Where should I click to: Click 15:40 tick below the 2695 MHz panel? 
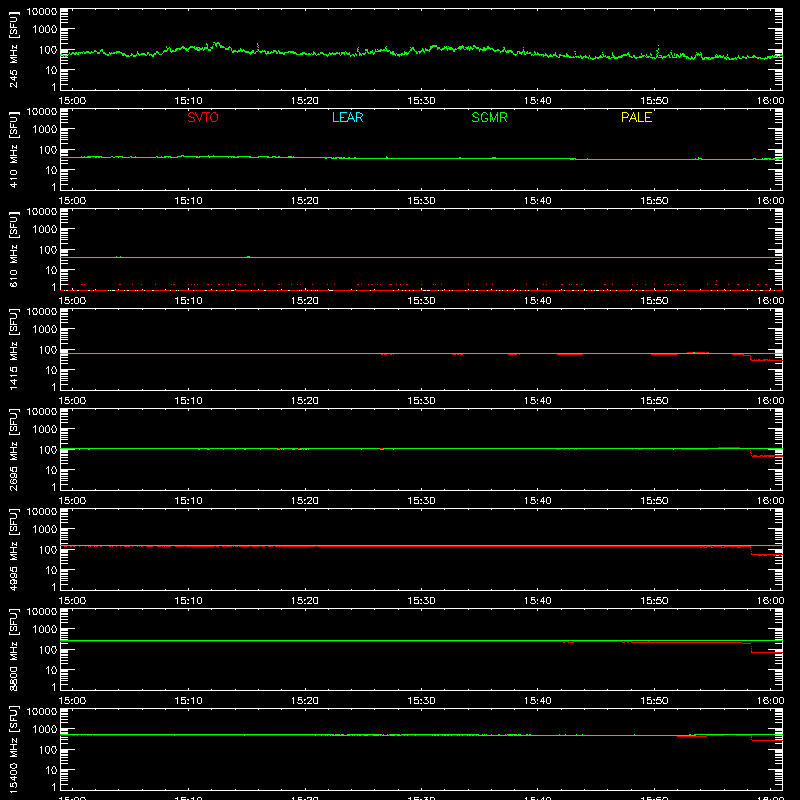tap(538, 501)
